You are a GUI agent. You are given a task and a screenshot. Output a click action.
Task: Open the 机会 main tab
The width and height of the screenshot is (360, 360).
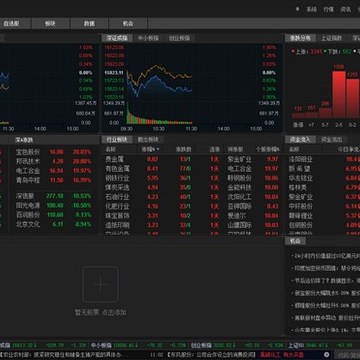[x=128, y=24]
